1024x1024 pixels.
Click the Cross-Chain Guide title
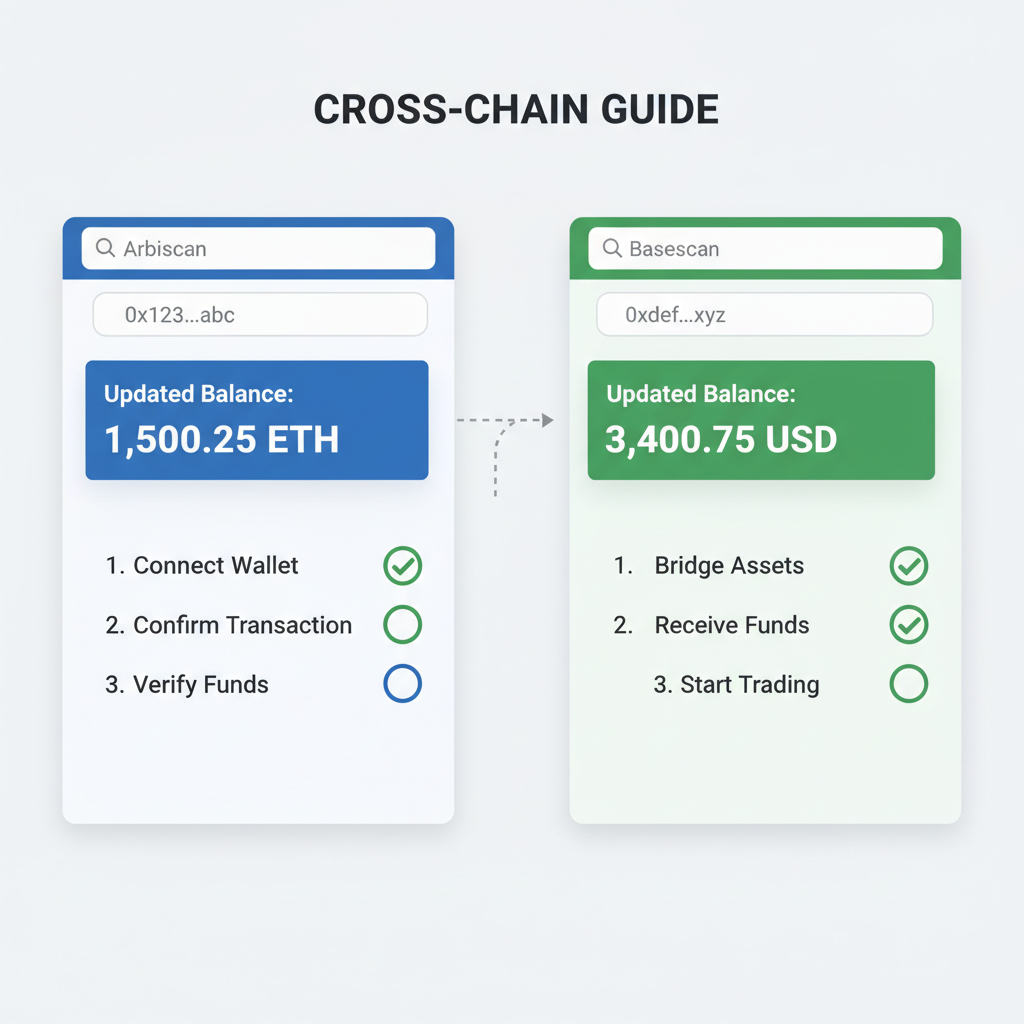pos(516,110)
